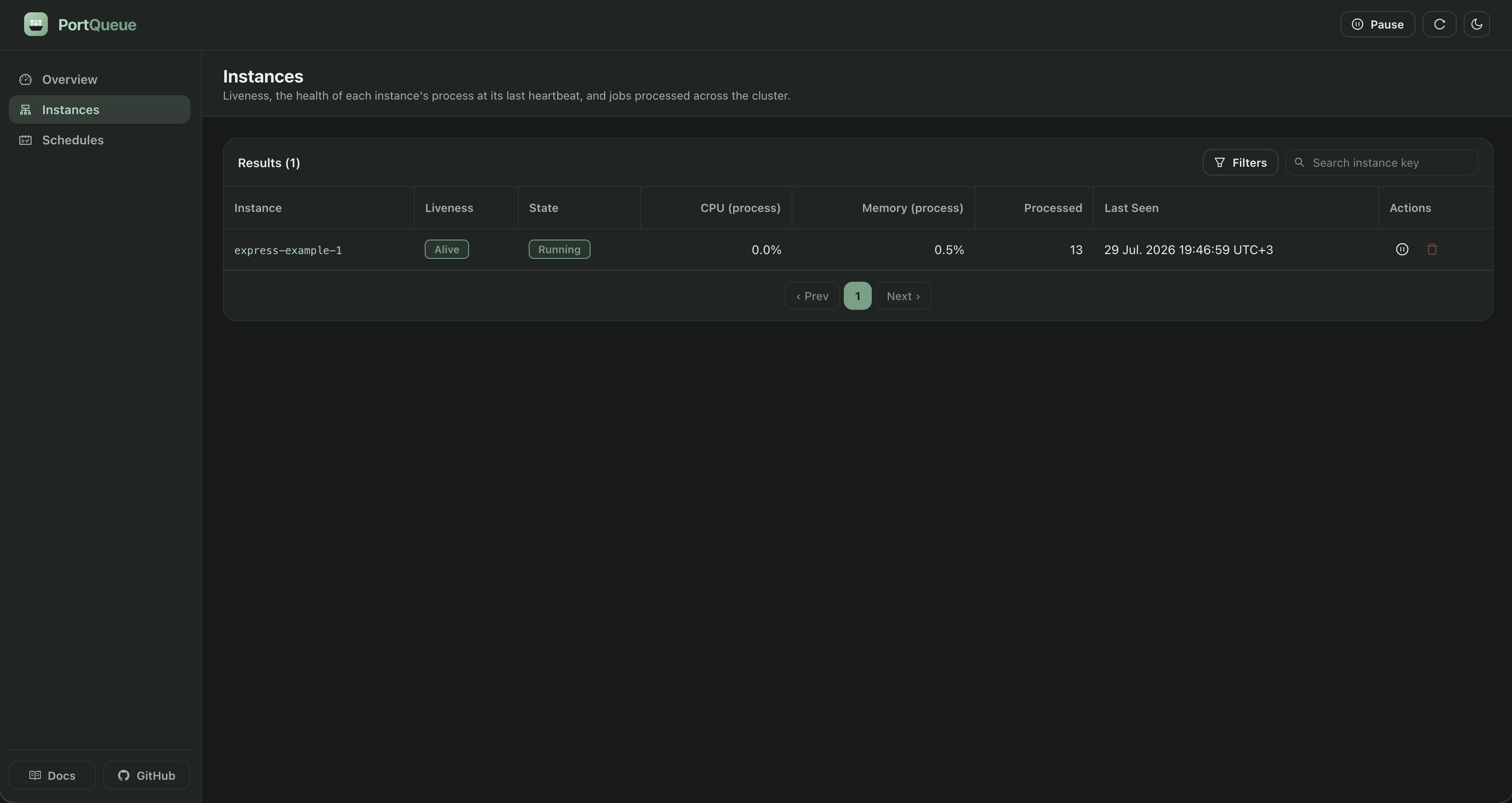The height and width of the screenshot is (803, 1512).
Task: Click the Next pagination button
Action: pos(903,296)
